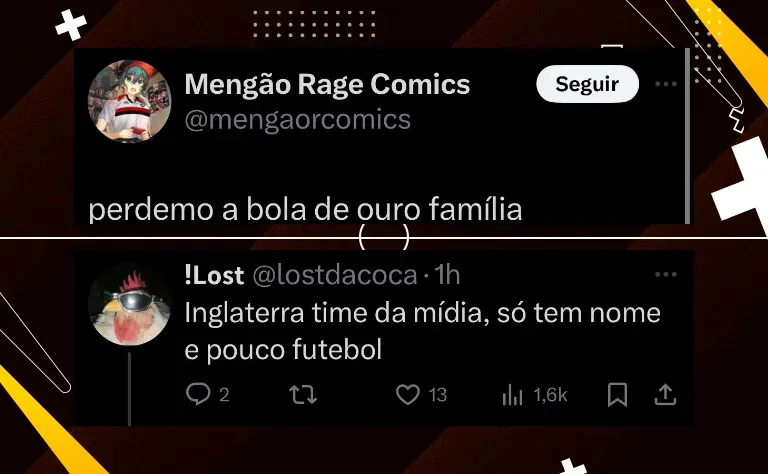Open the 1h timestamp of the reply

(447, 275)
